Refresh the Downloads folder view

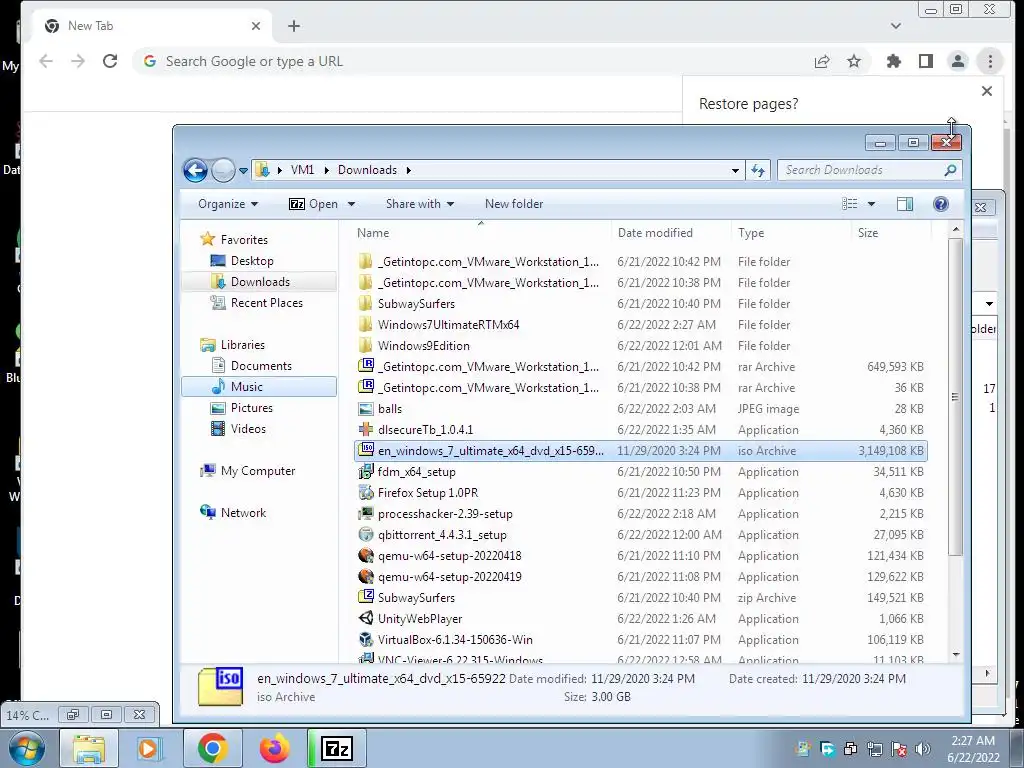pos(758,170)
